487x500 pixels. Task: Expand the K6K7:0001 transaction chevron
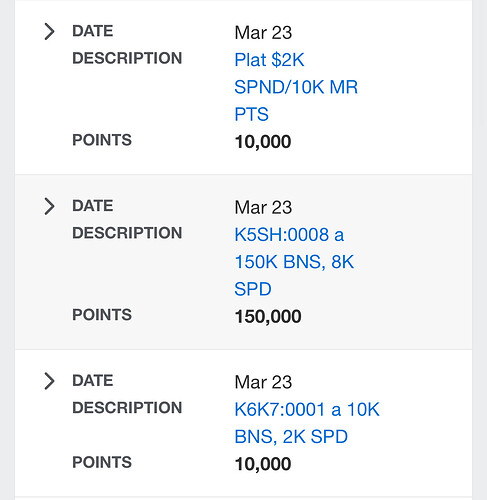(x=49, y=381)
